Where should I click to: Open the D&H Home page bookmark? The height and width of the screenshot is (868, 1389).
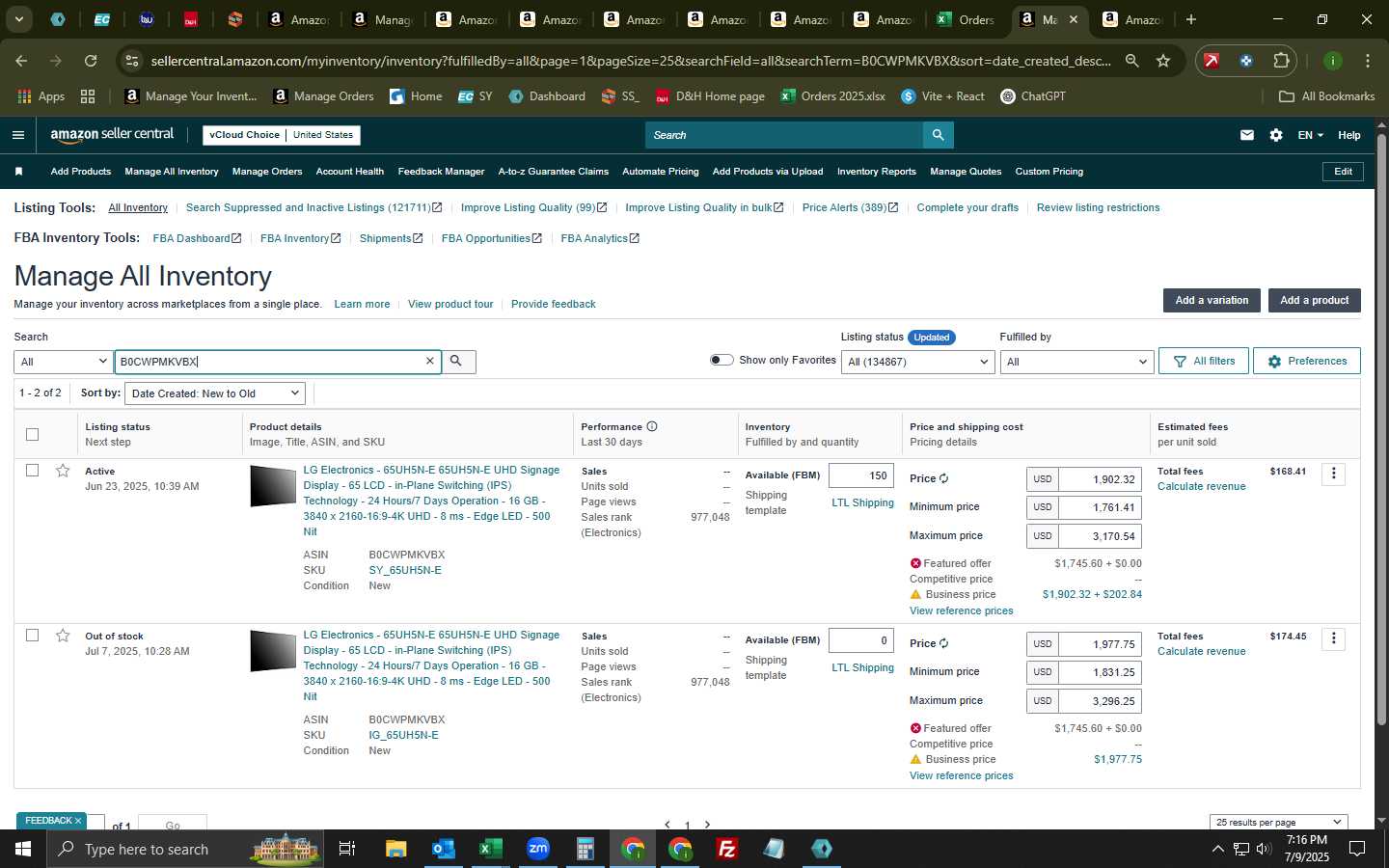point(710,96)
